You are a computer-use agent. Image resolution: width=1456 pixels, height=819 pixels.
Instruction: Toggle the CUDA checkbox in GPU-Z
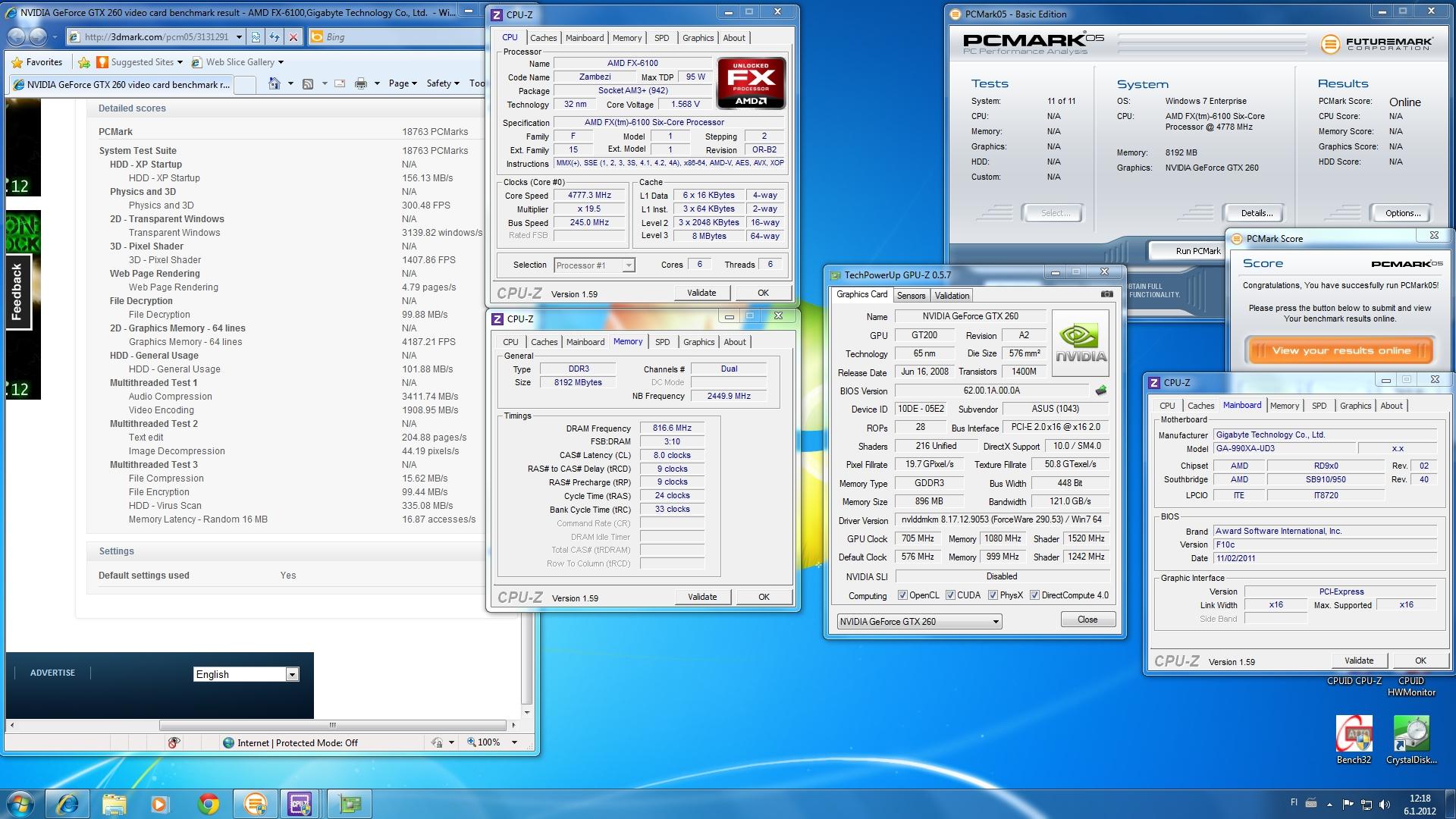pyautogui.click(x=950, y=595)
